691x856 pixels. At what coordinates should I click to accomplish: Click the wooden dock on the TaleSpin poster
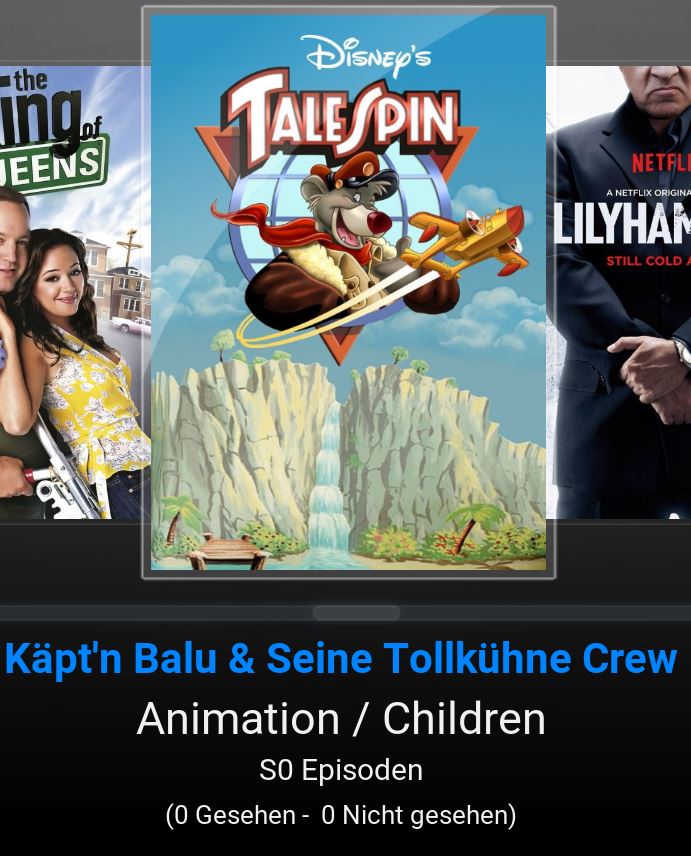(x=227, y=550)
